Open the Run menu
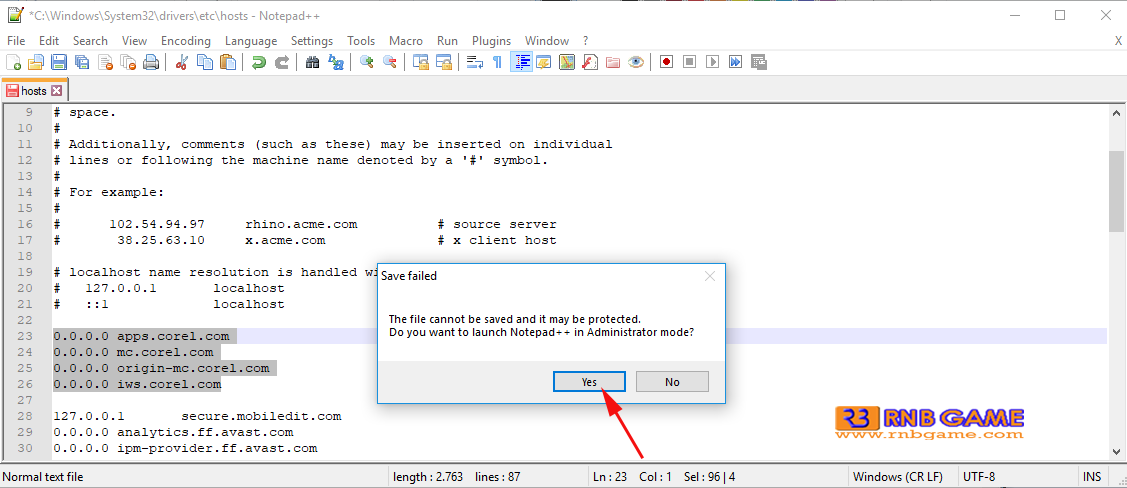1127x488 pixels. point(447,41)
